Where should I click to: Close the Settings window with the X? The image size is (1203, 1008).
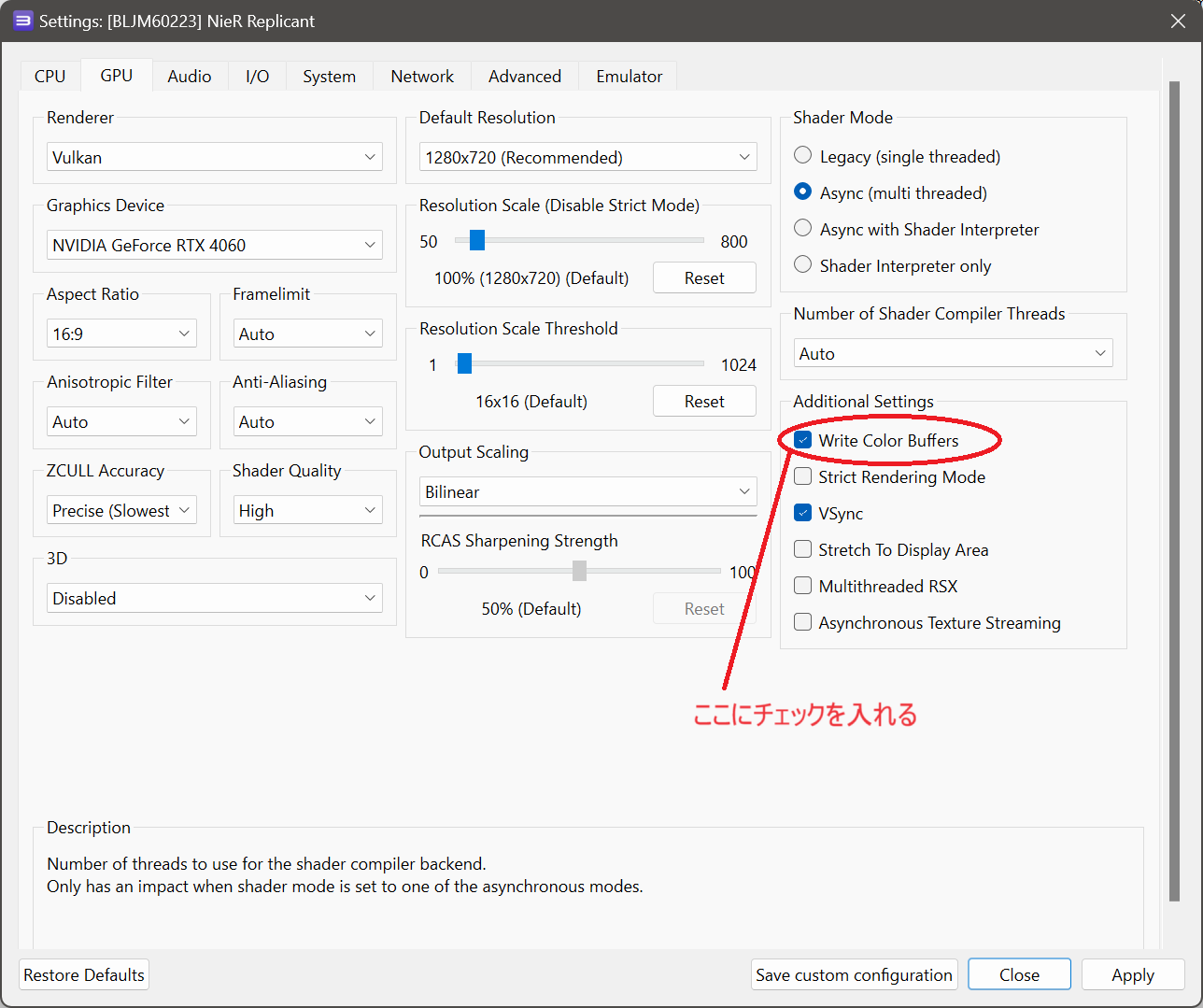tap(1178, 21)
